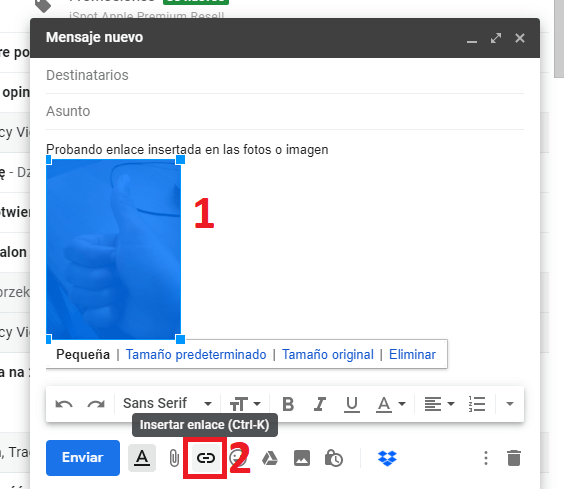The width and height of the screenshot is (564, 489).
Task: Select Tamaño original image size
Action: tap(328, 354)
